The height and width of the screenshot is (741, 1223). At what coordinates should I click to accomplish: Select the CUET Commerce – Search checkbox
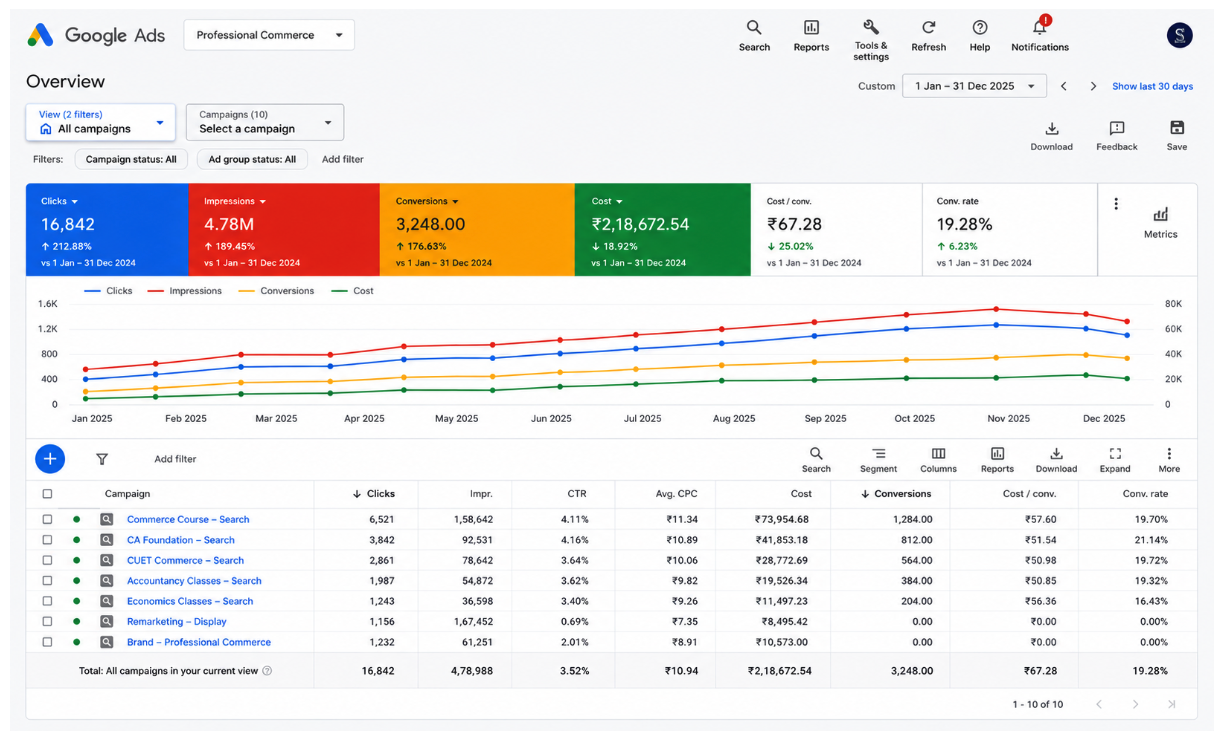click(47, 560)
